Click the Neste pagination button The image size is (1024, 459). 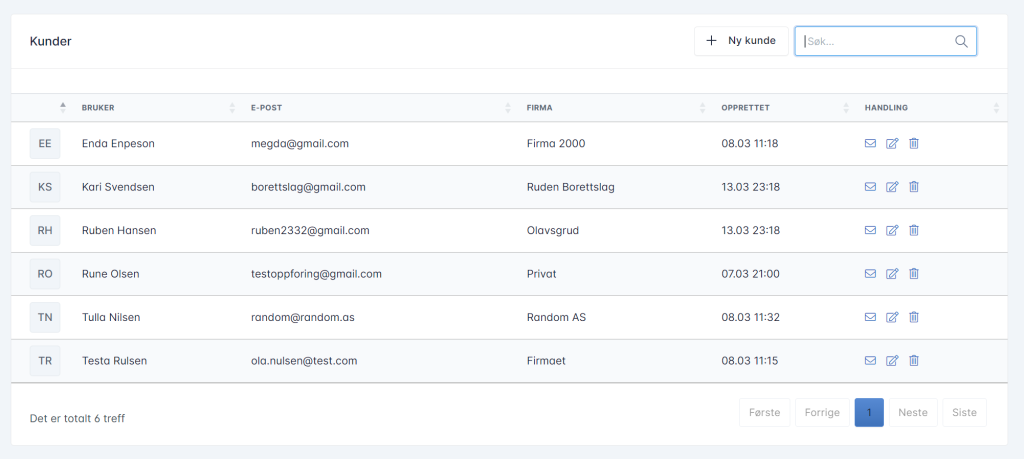coord(913,413)
